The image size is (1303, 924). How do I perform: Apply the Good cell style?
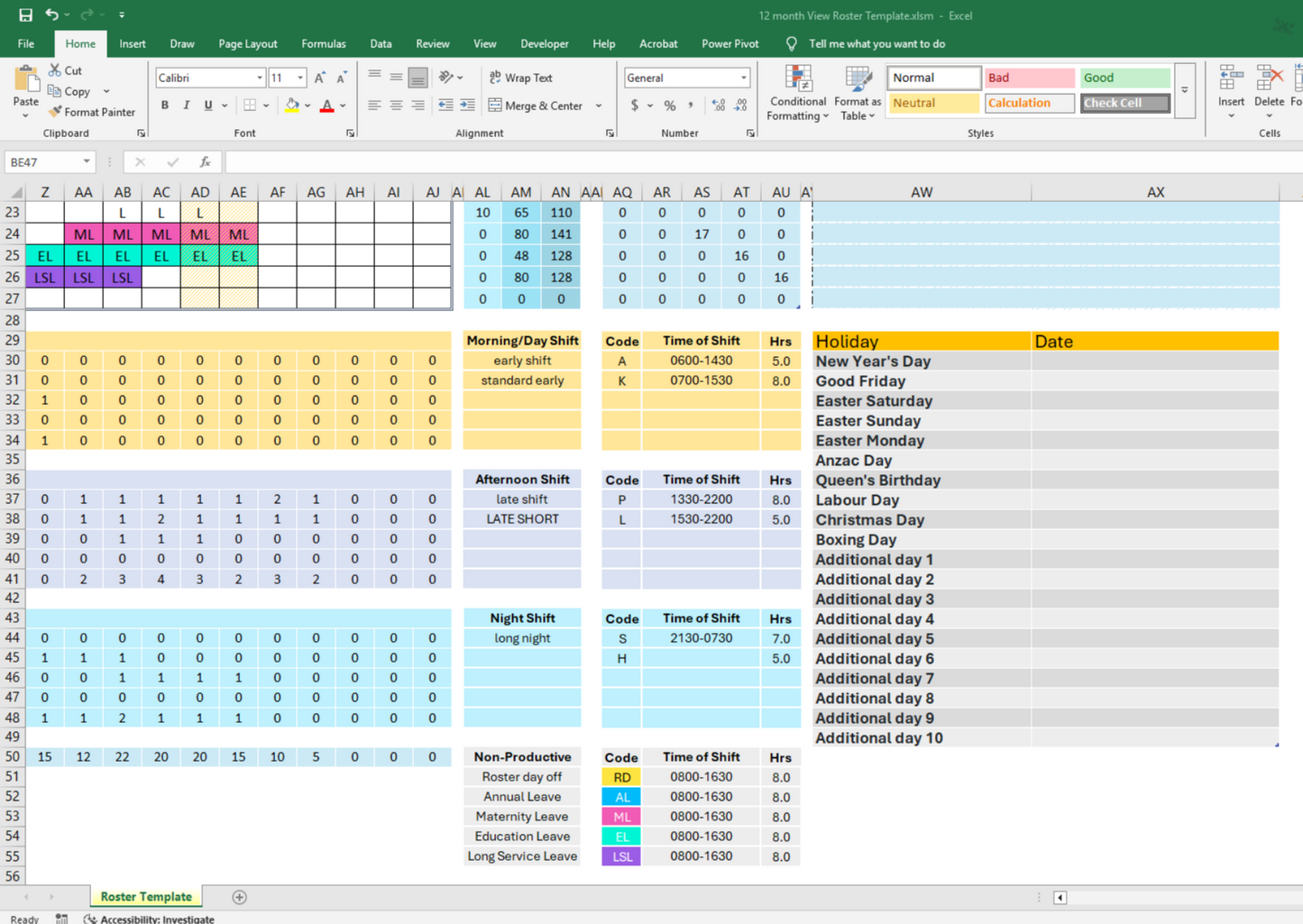pos(1124,78)
